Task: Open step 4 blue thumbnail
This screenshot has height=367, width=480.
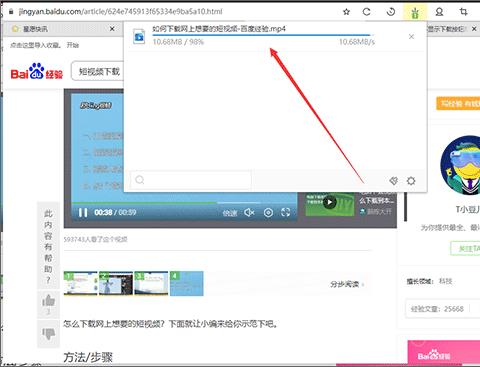Action: coord(186,283)
